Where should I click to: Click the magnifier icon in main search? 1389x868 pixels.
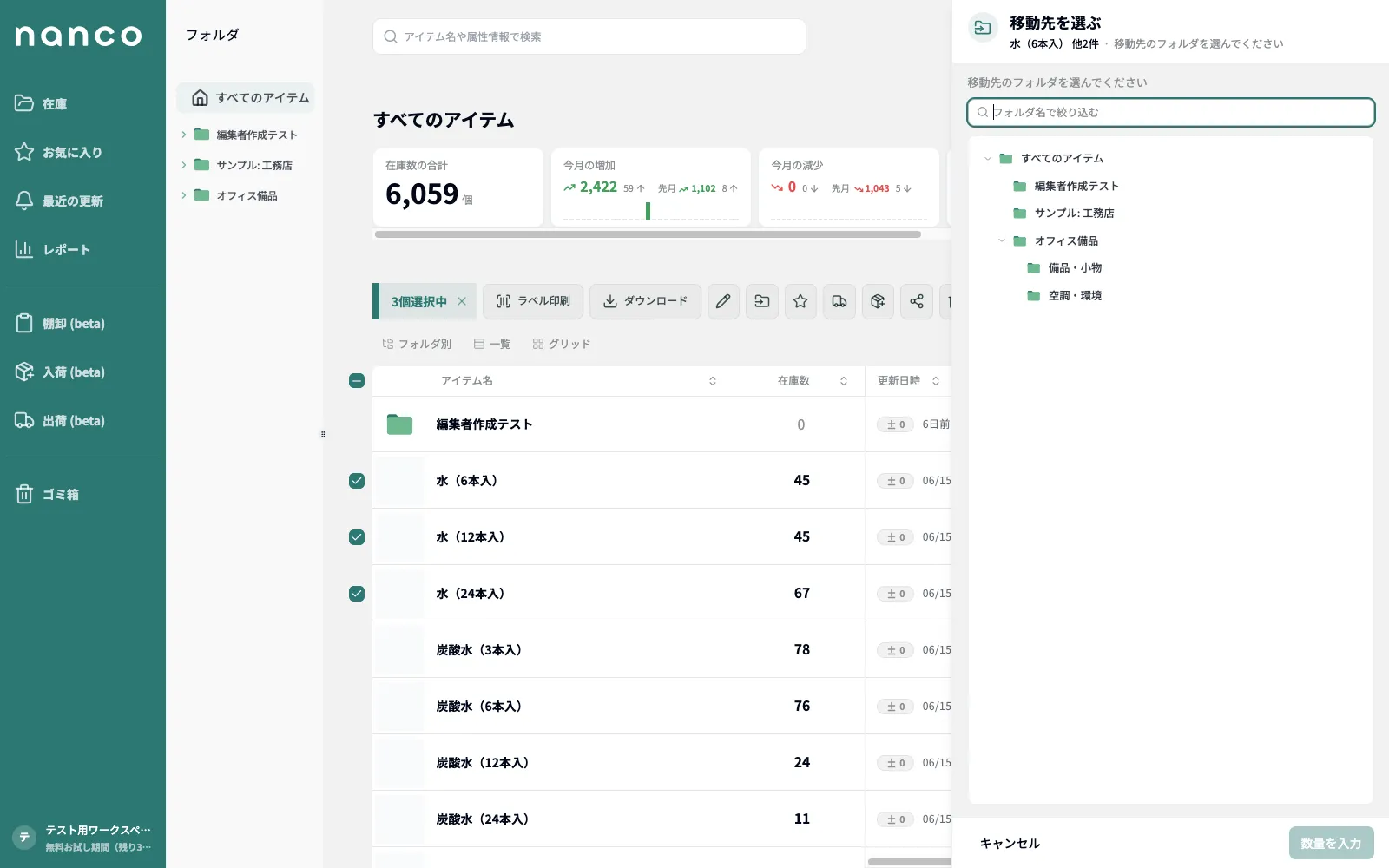(391, 36)
